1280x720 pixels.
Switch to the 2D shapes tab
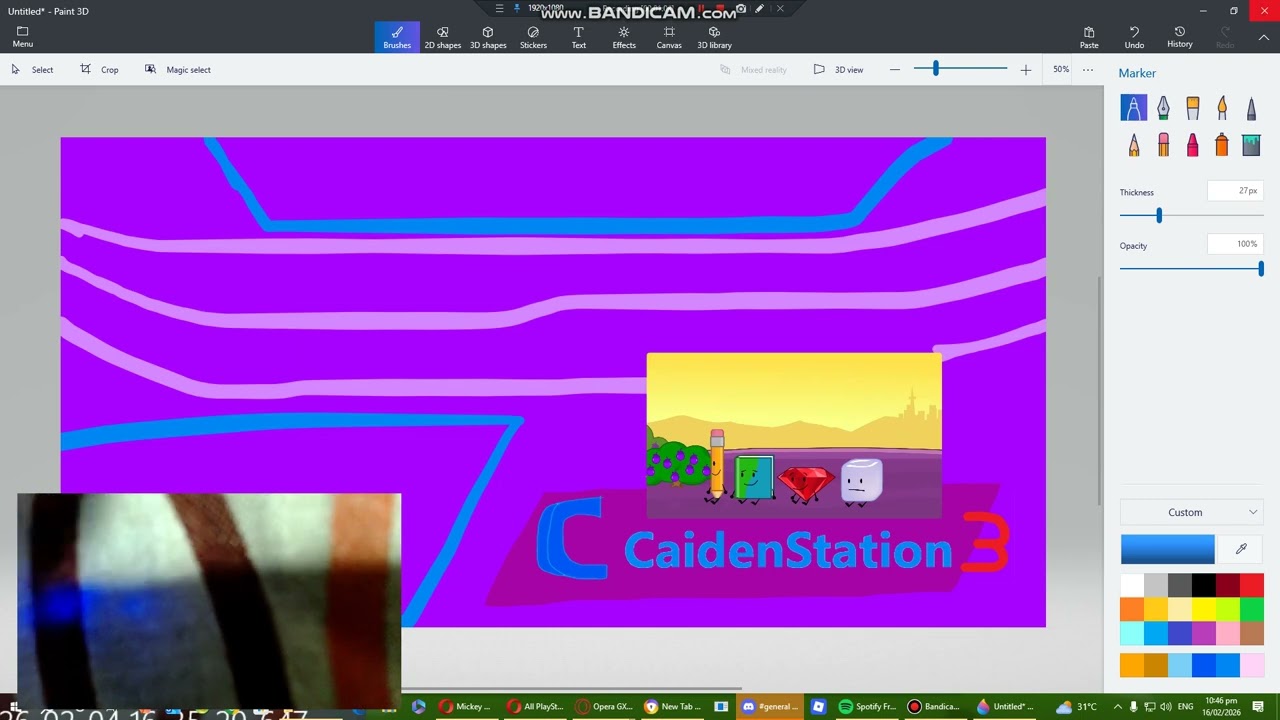(x=442, y=37)
